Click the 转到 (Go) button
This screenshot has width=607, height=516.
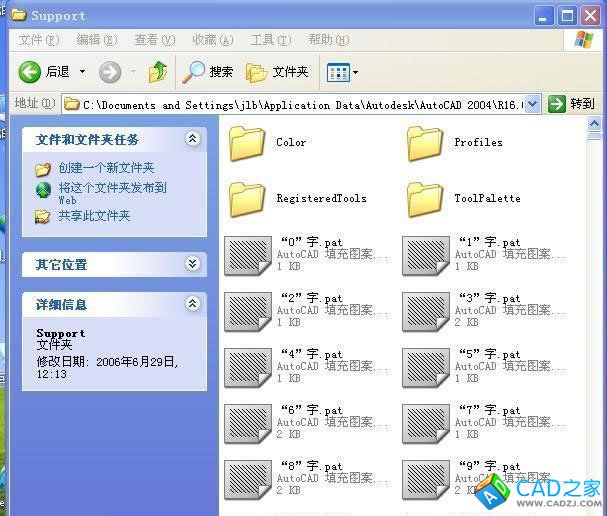tap(571, 104)
